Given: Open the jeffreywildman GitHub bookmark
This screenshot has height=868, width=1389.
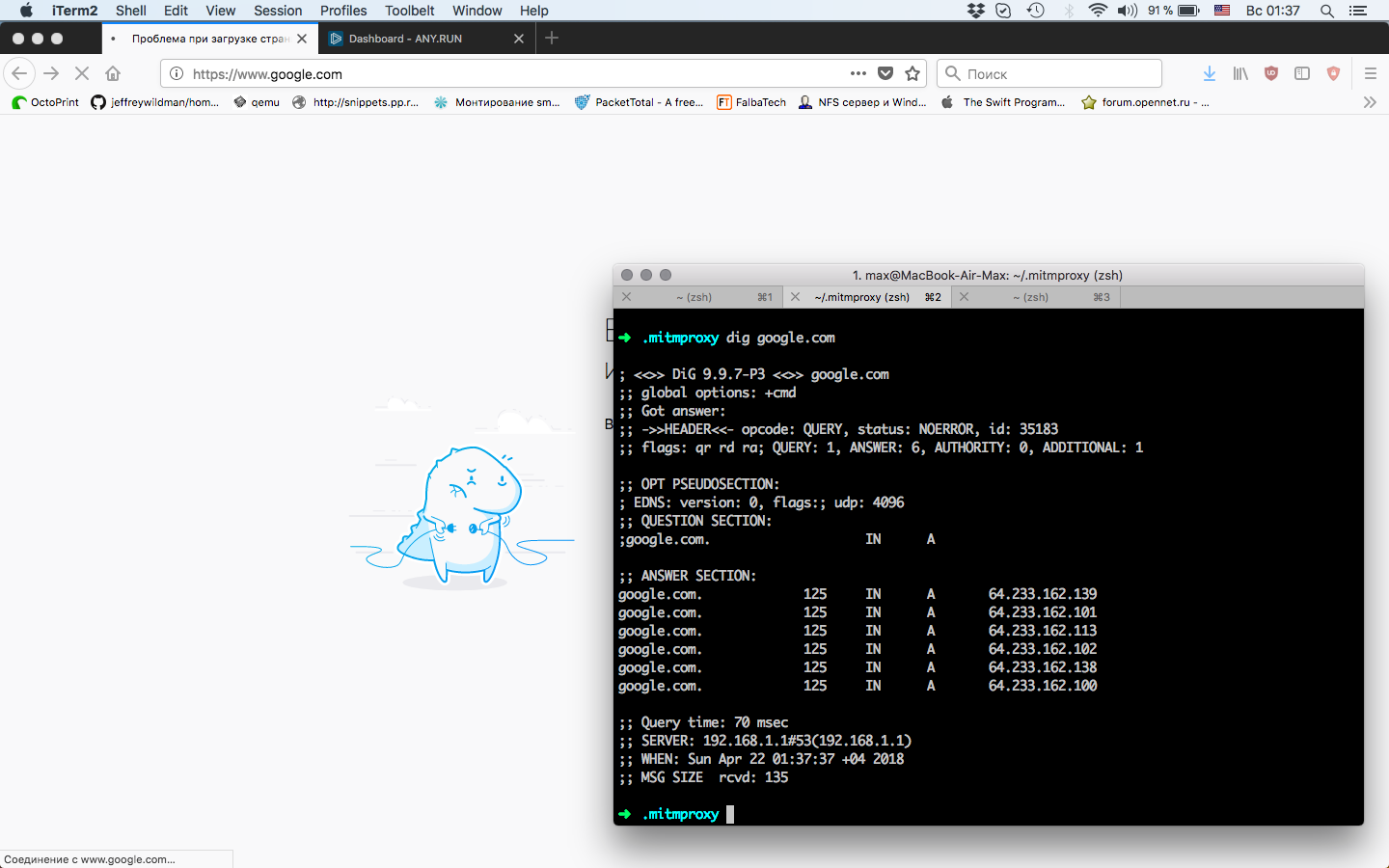Looking at the screenshot, I should [x=155, y=102].
